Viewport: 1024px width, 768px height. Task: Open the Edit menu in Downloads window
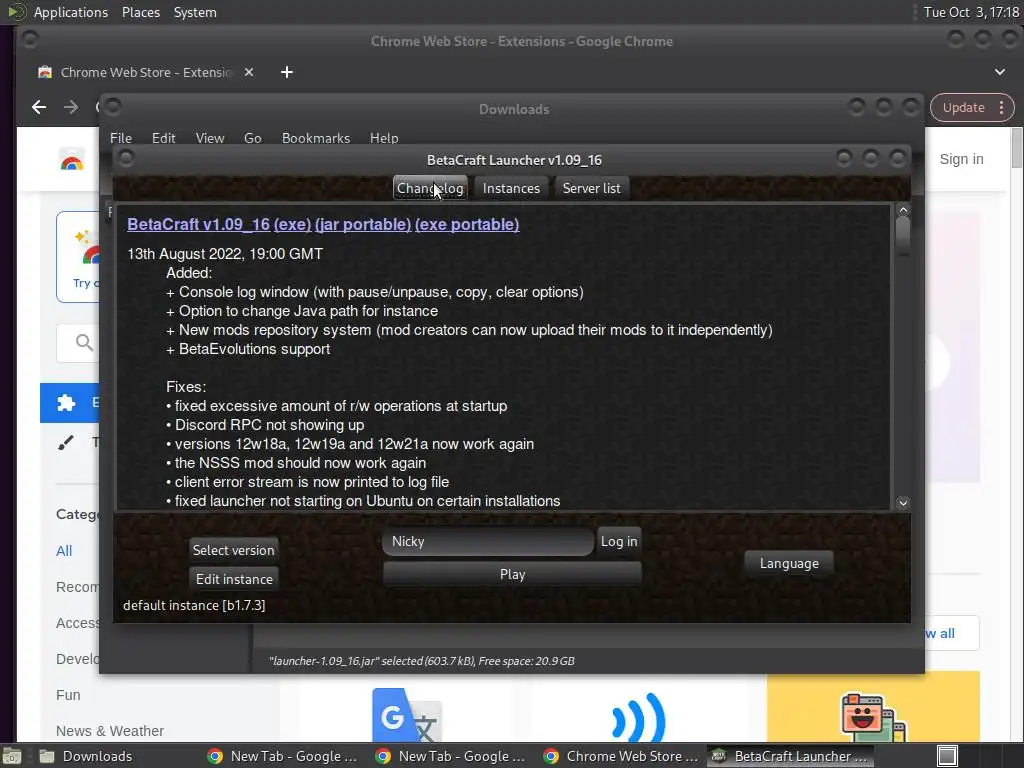coord(163,138)
